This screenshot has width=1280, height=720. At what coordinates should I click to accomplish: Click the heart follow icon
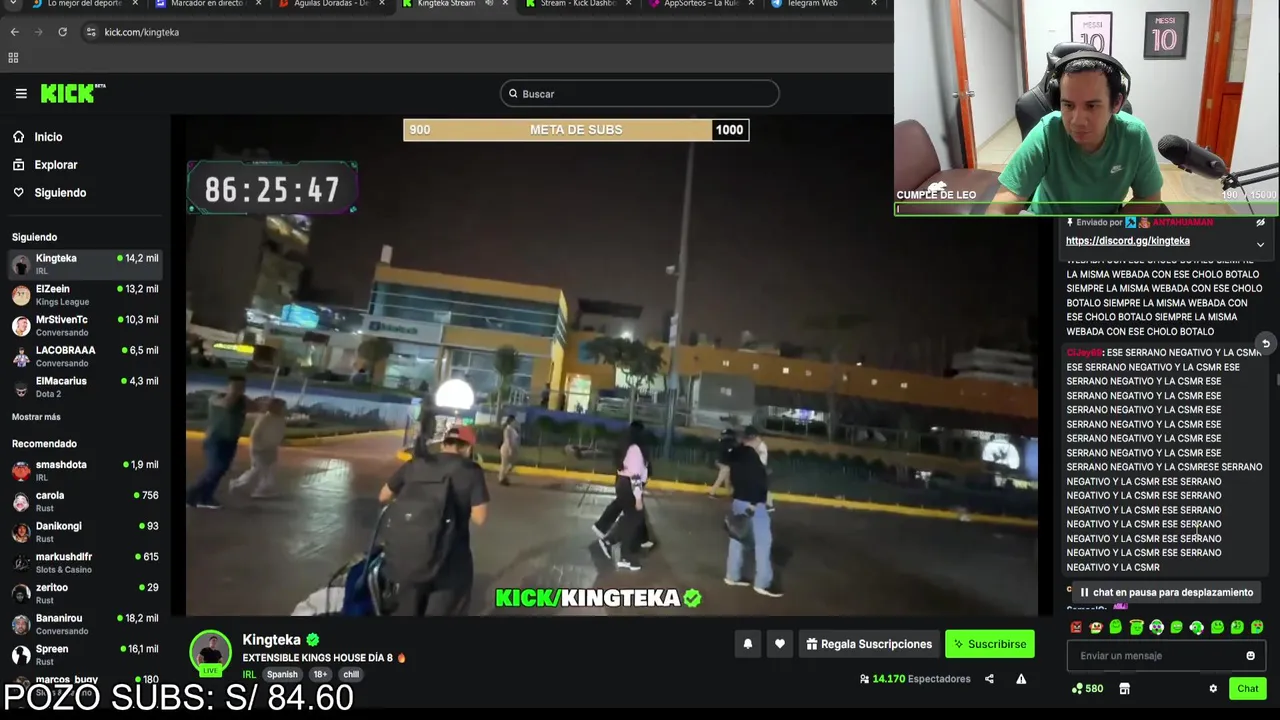click(x=780, y=644)
